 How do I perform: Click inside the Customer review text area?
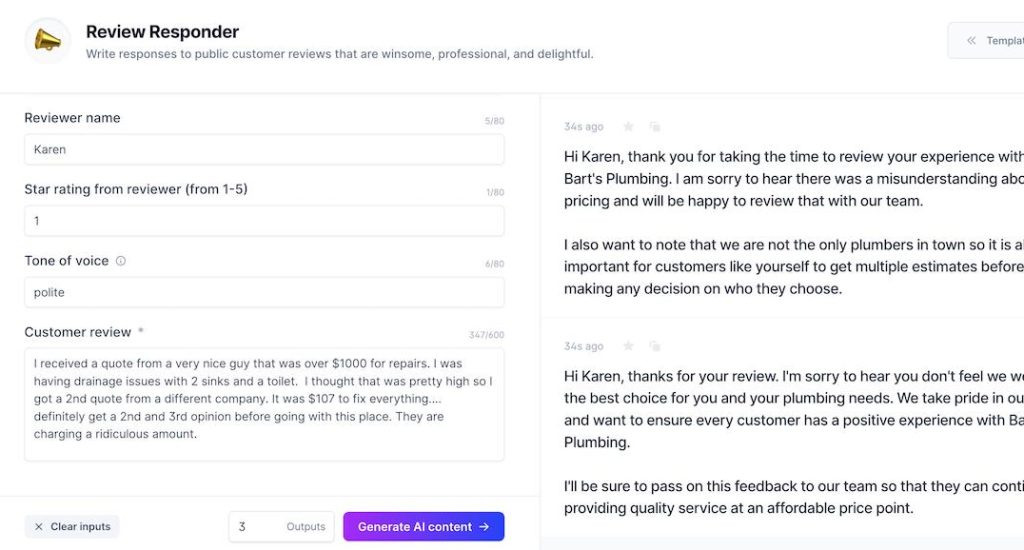pos(264,404)
